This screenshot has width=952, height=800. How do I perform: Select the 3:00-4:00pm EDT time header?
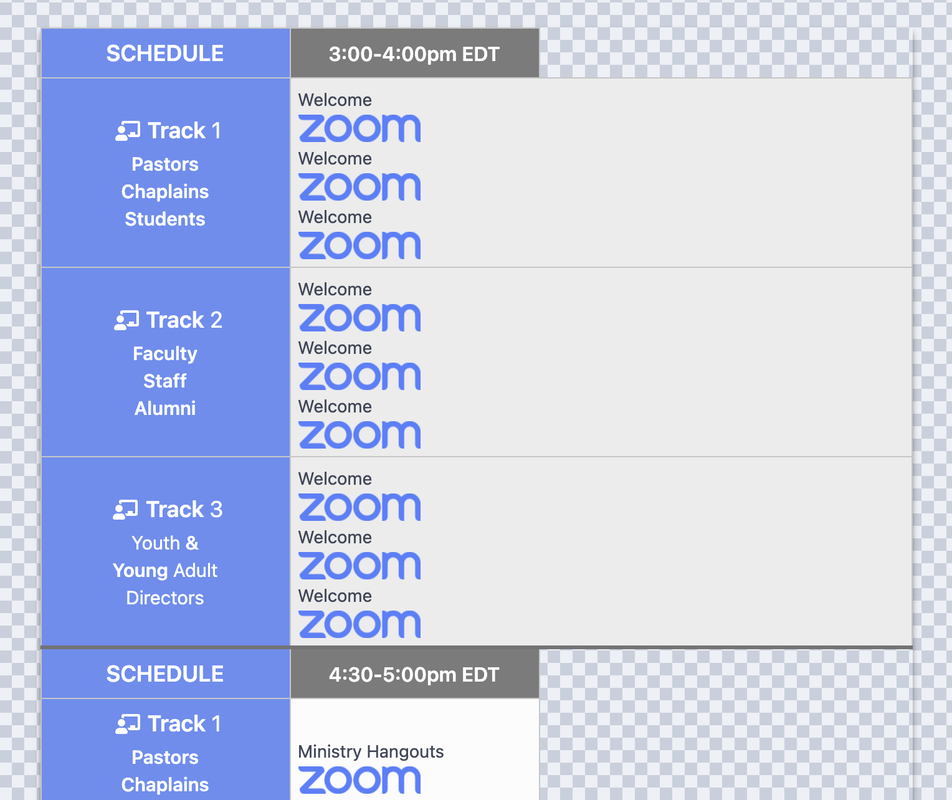[x=415, y=53]
